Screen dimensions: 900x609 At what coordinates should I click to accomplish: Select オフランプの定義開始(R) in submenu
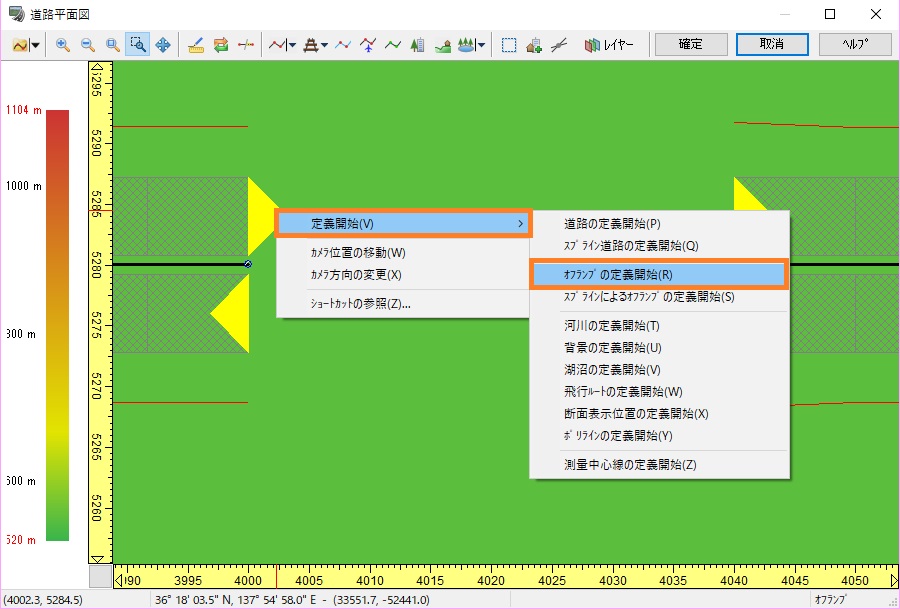click(659, 274)
